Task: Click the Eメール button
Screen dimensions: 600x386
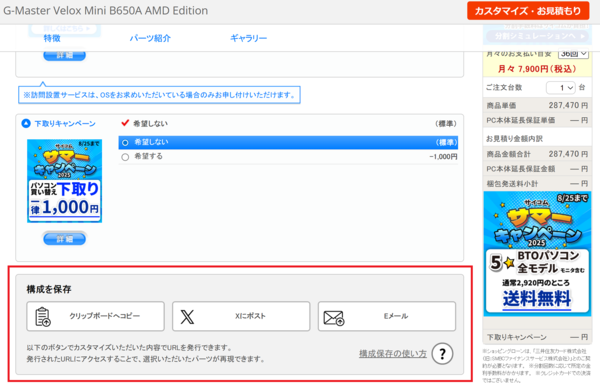Action: click(x=387, y=316)
